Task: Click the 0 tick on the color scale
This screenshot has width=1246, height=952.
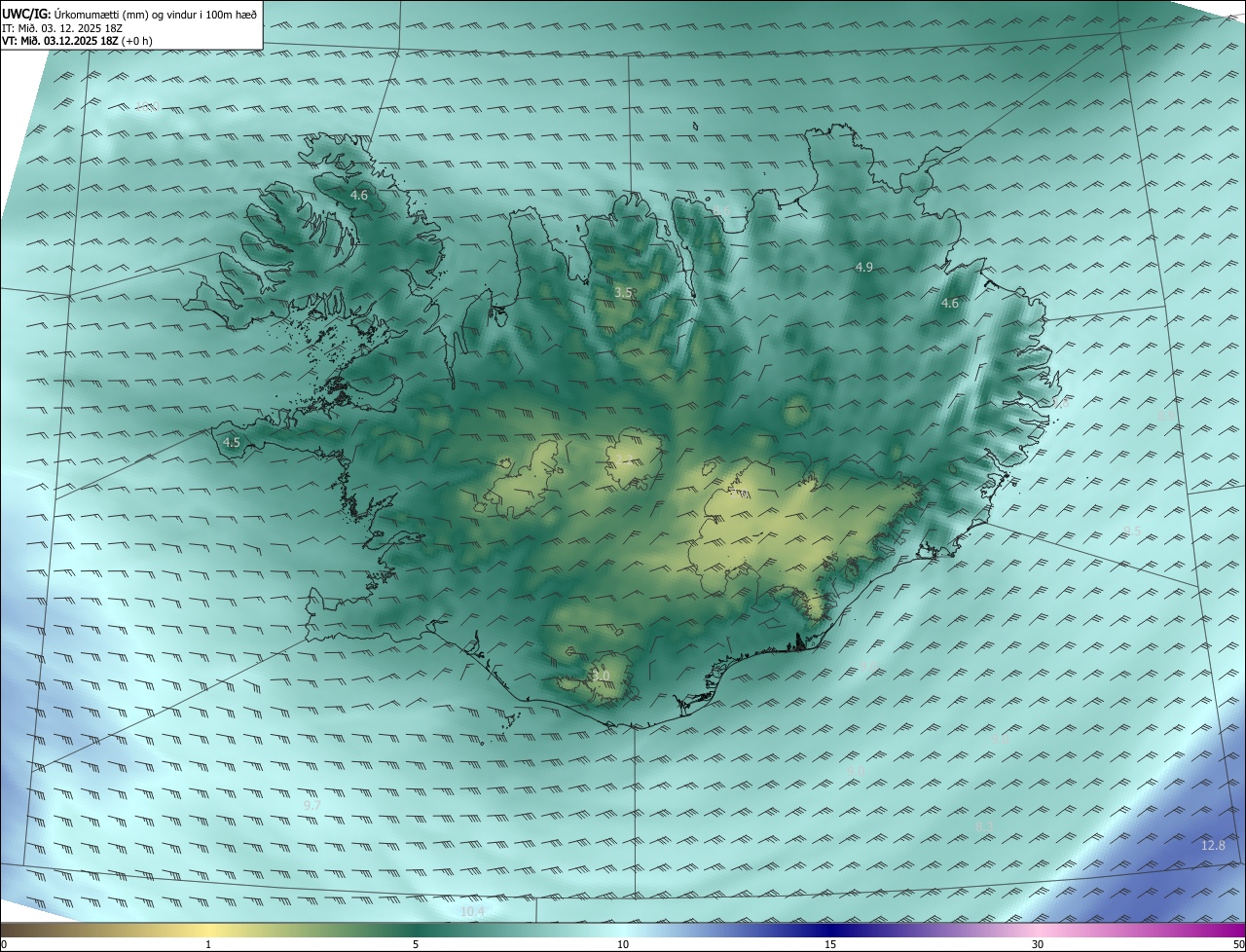Action: click(4, 945)
